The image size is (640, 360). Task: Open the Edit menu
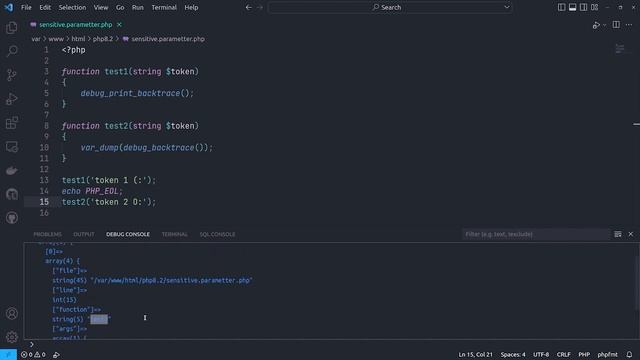click(45, 7)
